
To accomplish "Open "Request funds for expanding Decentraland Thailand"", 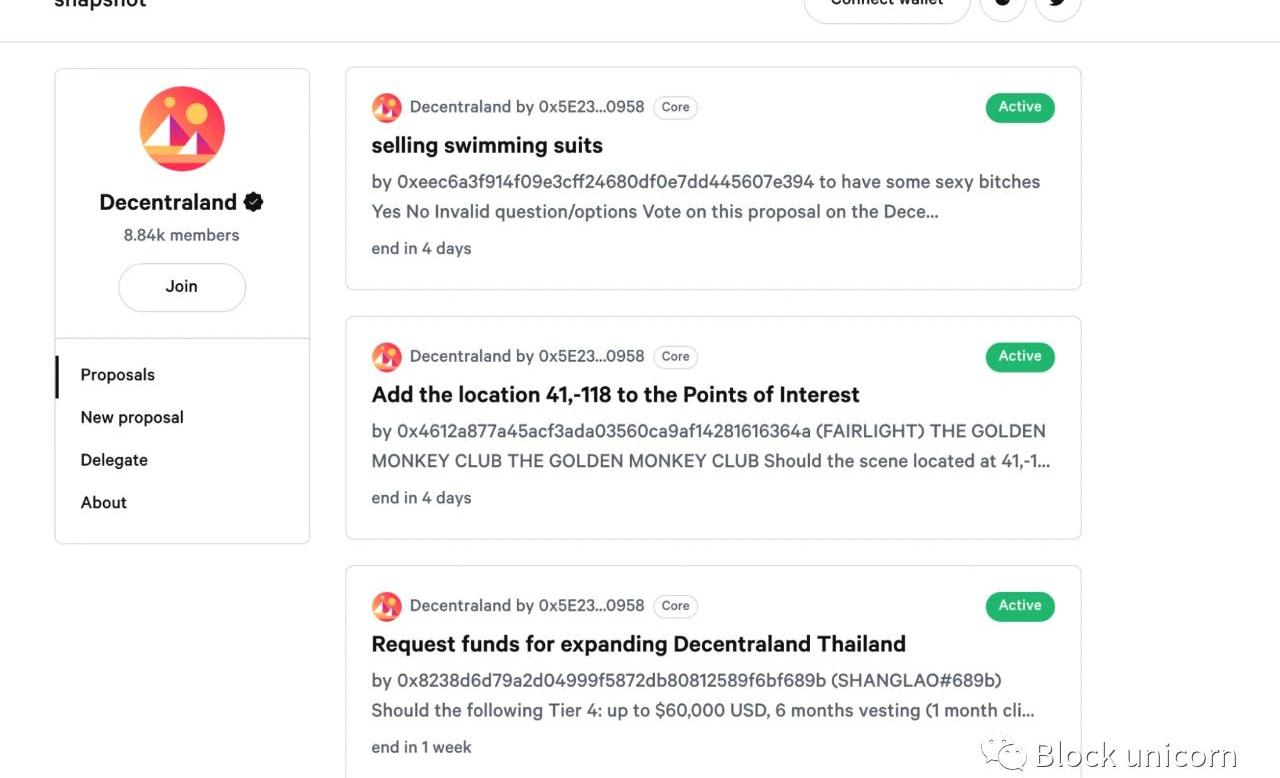I will coord(638,644).
